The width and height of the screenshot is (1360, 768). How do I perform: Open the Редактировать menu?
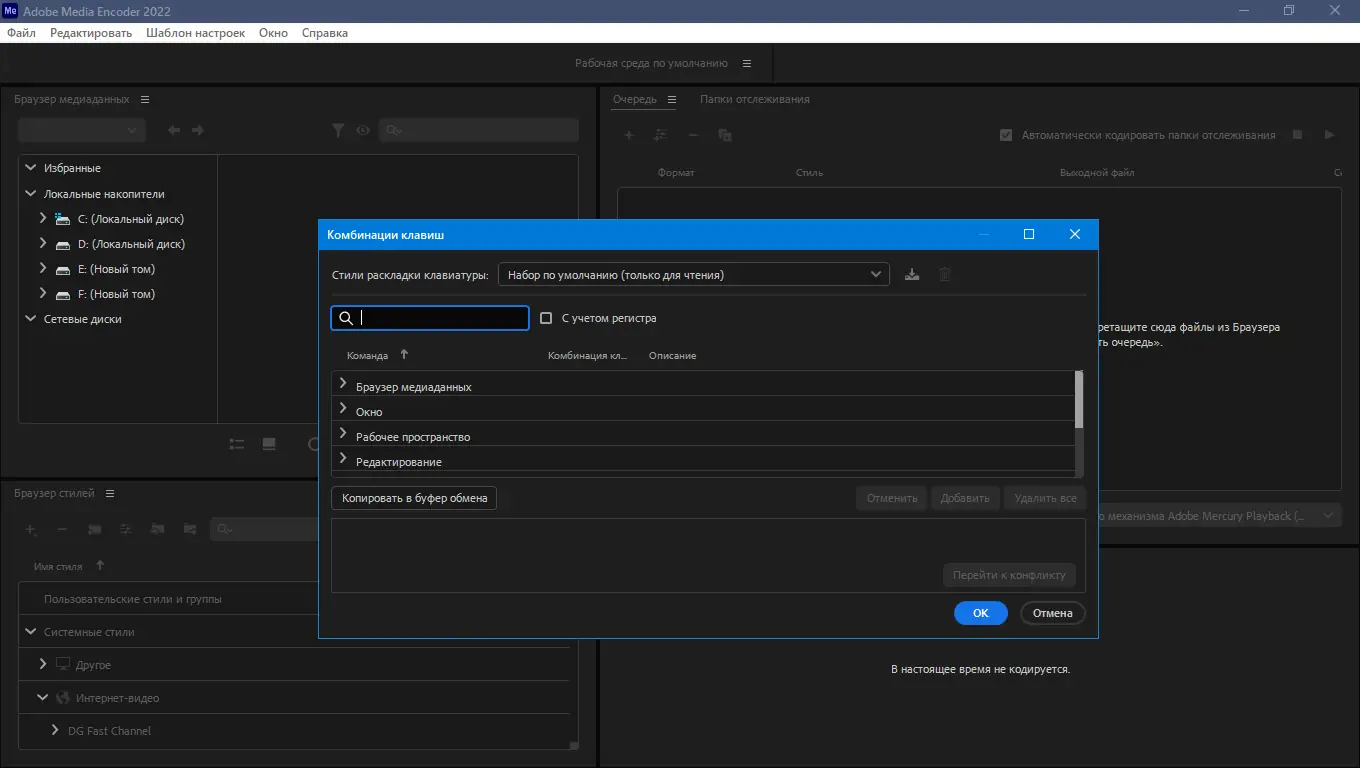(91, 33)
